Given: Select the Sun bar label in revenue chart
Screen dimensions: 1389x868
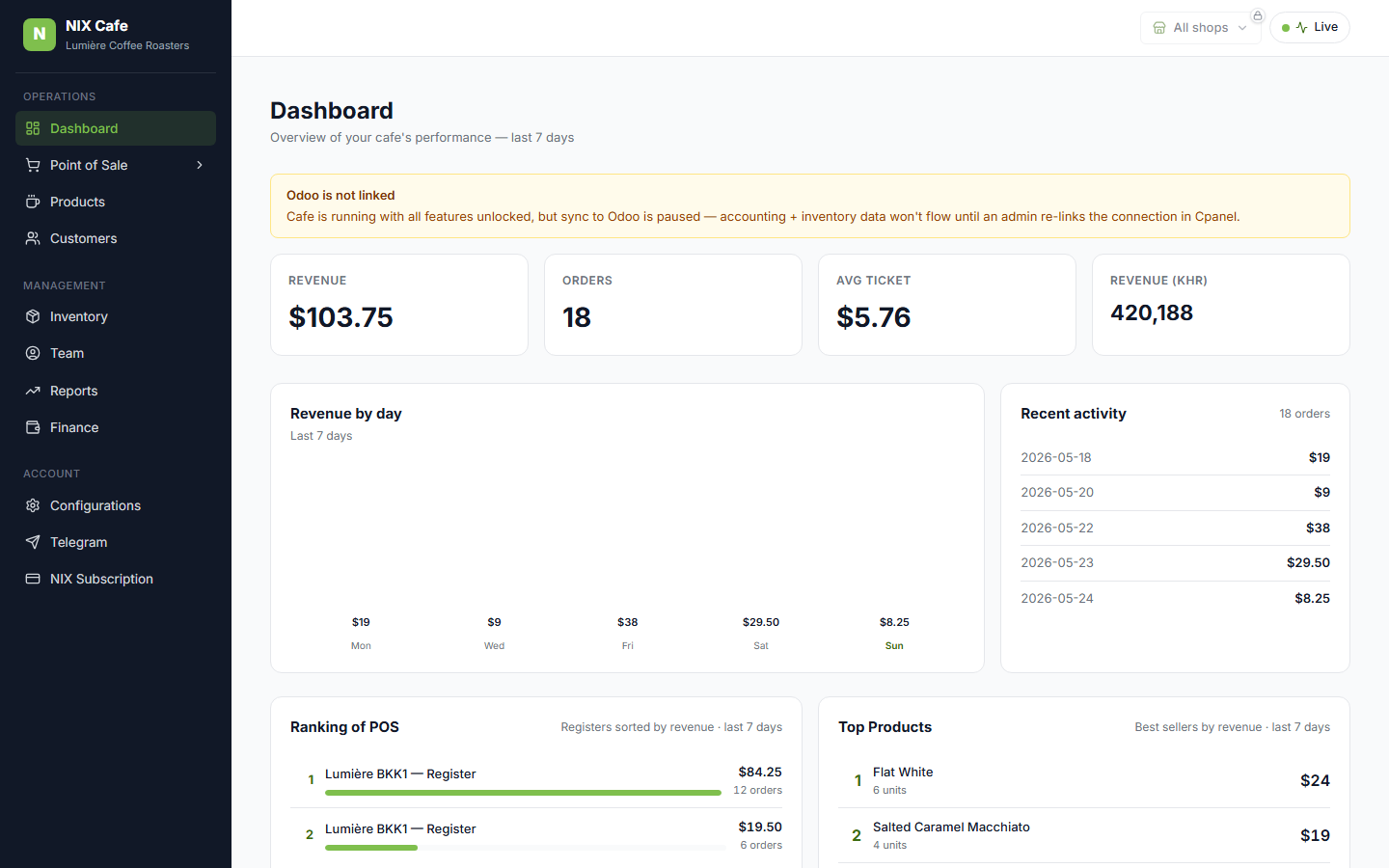Looking at the screenshot, I should (x=894, y=646).
